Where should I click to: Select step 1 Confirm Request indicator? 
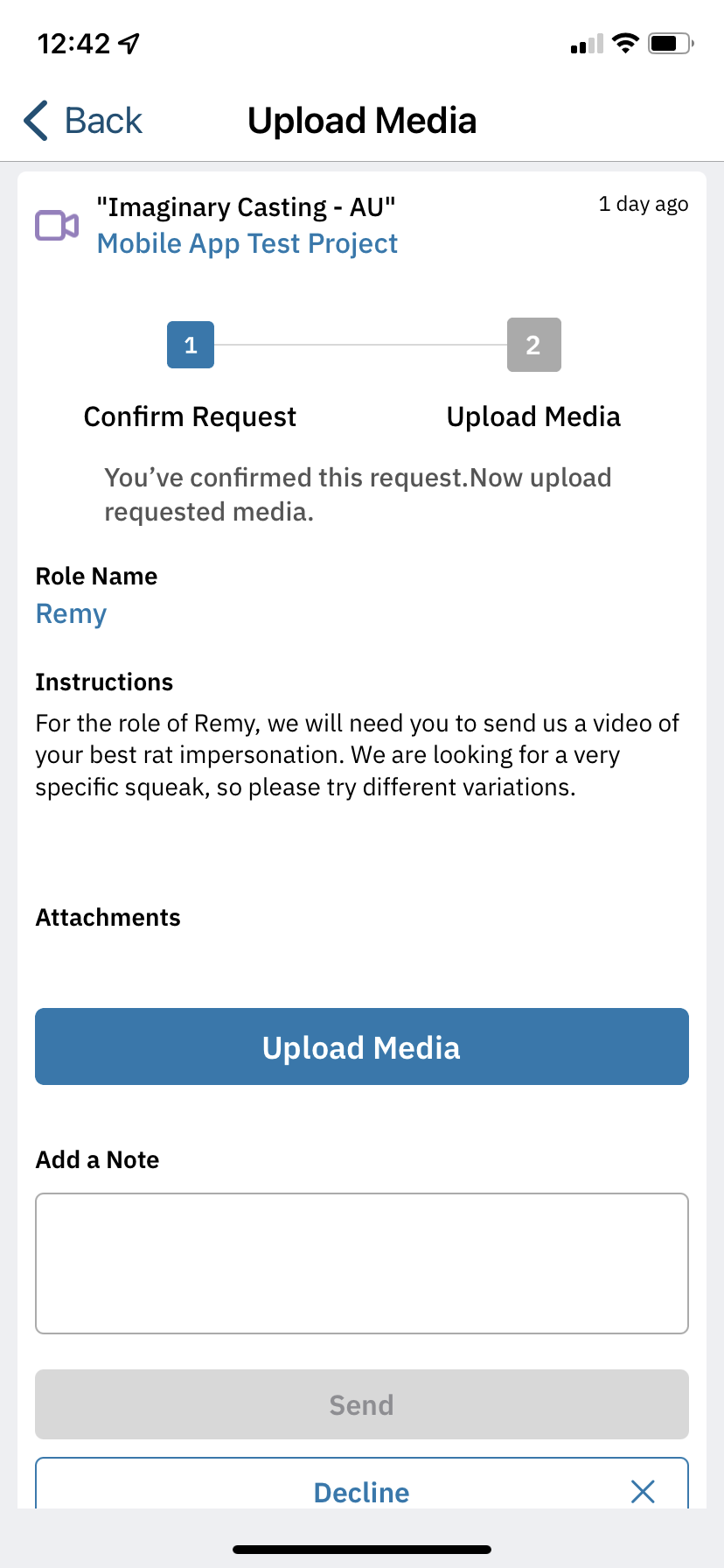pyautogui.click(x=191, y=345)
